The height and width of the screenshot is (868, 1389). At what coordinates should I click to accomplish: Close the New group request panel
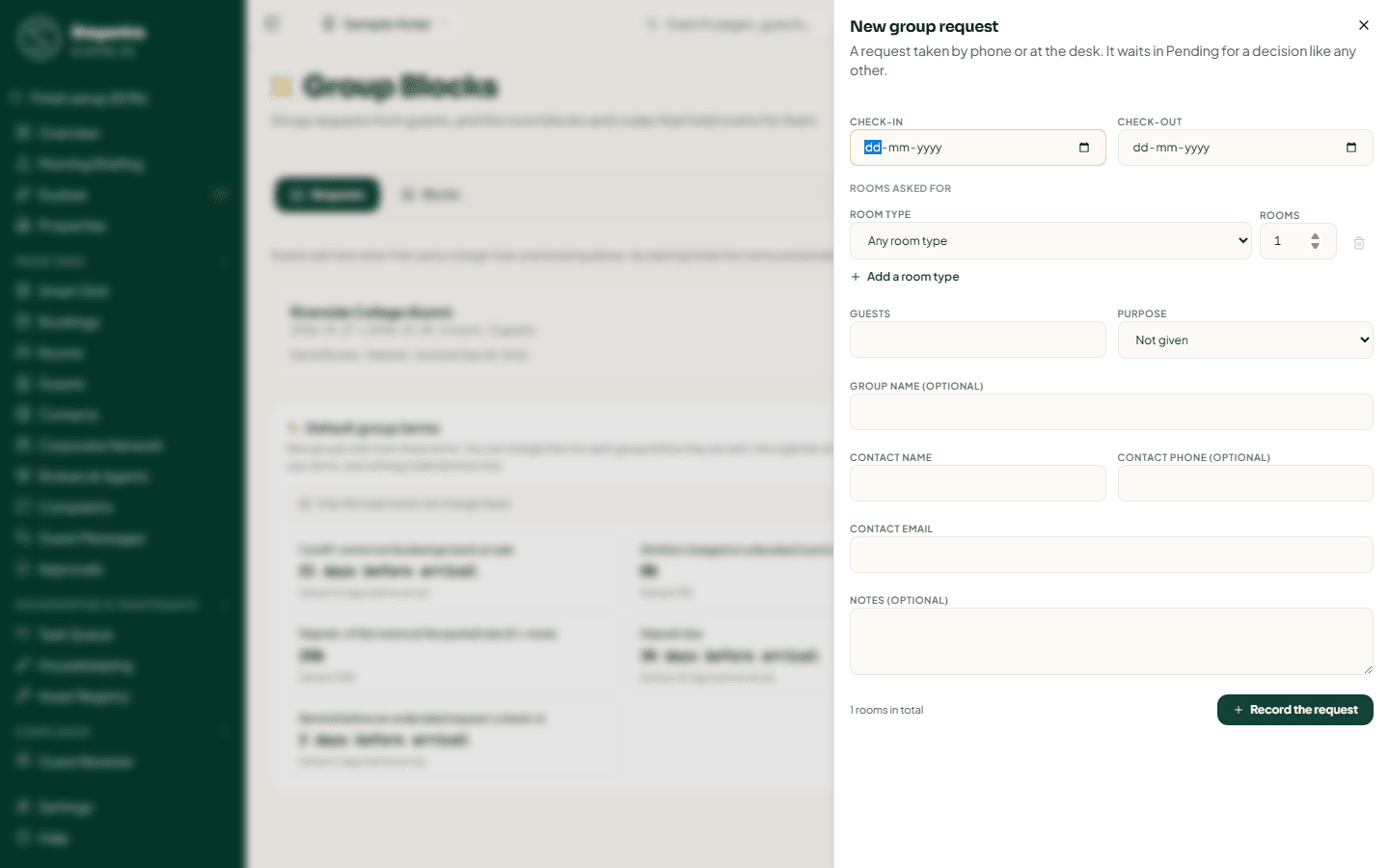[x=1363, y=25]
